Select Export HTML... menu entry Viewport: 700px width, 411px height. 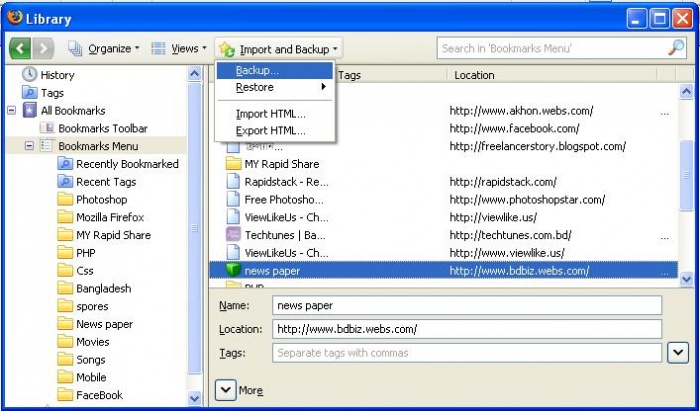coord(274,131)
